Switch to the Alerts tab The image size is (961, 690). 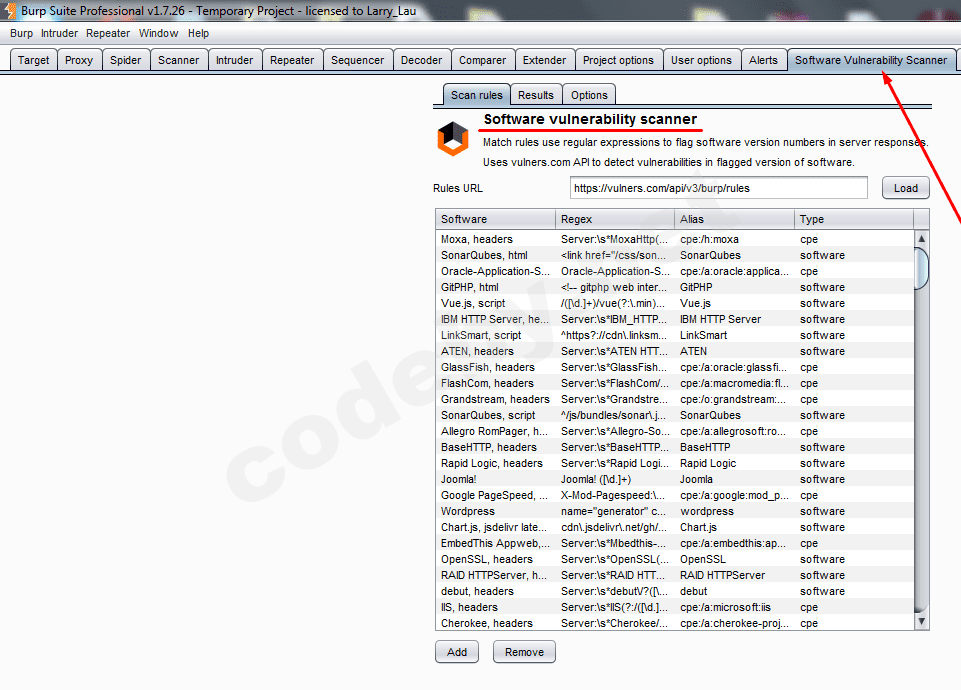[x=763, y=60]
